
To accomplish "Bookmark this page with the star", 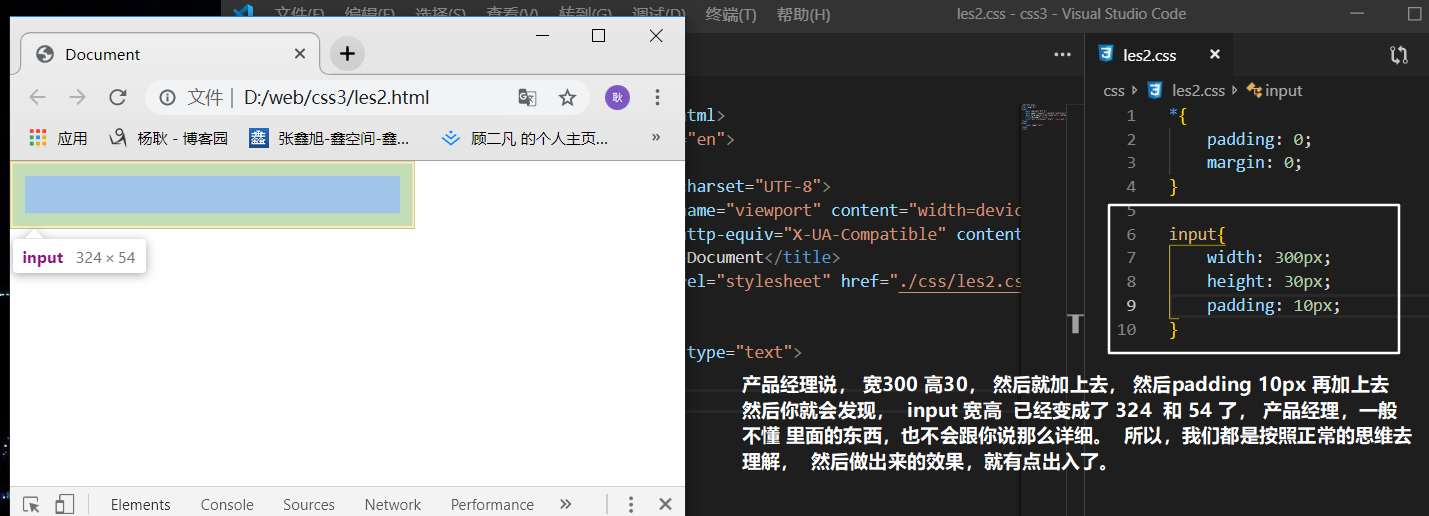I will 567,97.
